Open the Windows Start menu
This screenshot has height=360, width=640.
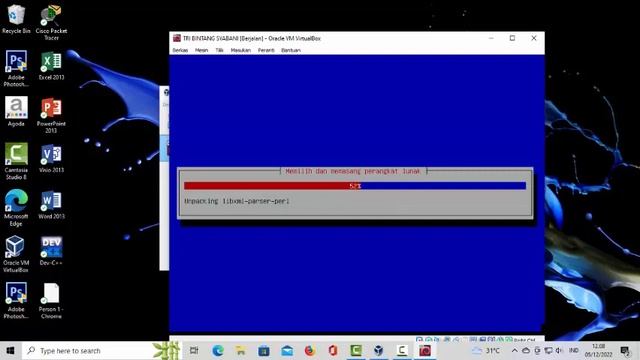[x=11, y=351]
